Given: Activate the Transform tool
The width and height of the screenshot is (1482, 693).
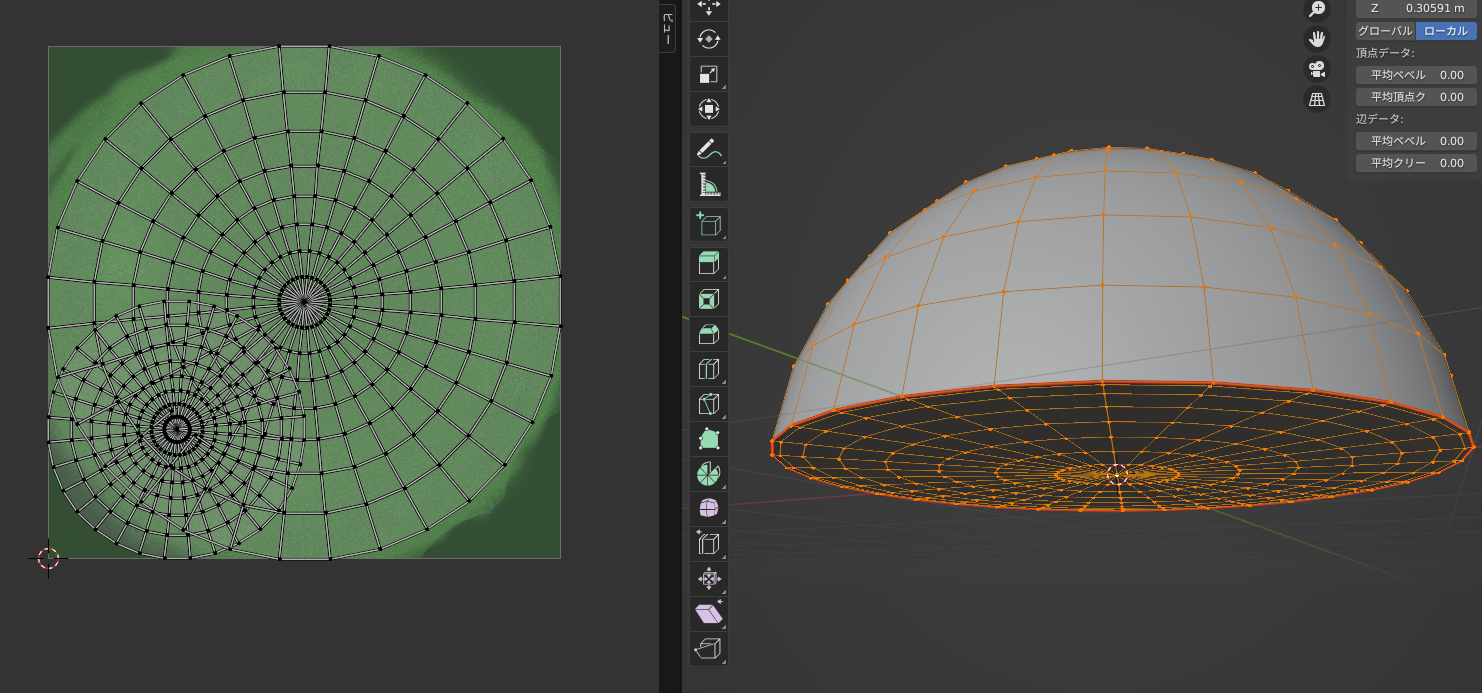Looking at the screenshot, I should 709,109.
